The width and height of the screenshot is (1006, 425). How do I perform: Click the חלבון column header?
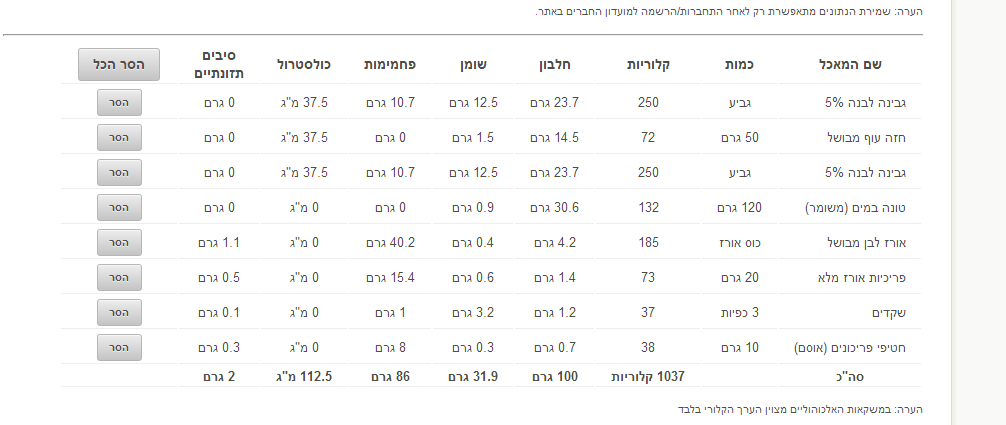pyautogui.click(x=554, y=64)
